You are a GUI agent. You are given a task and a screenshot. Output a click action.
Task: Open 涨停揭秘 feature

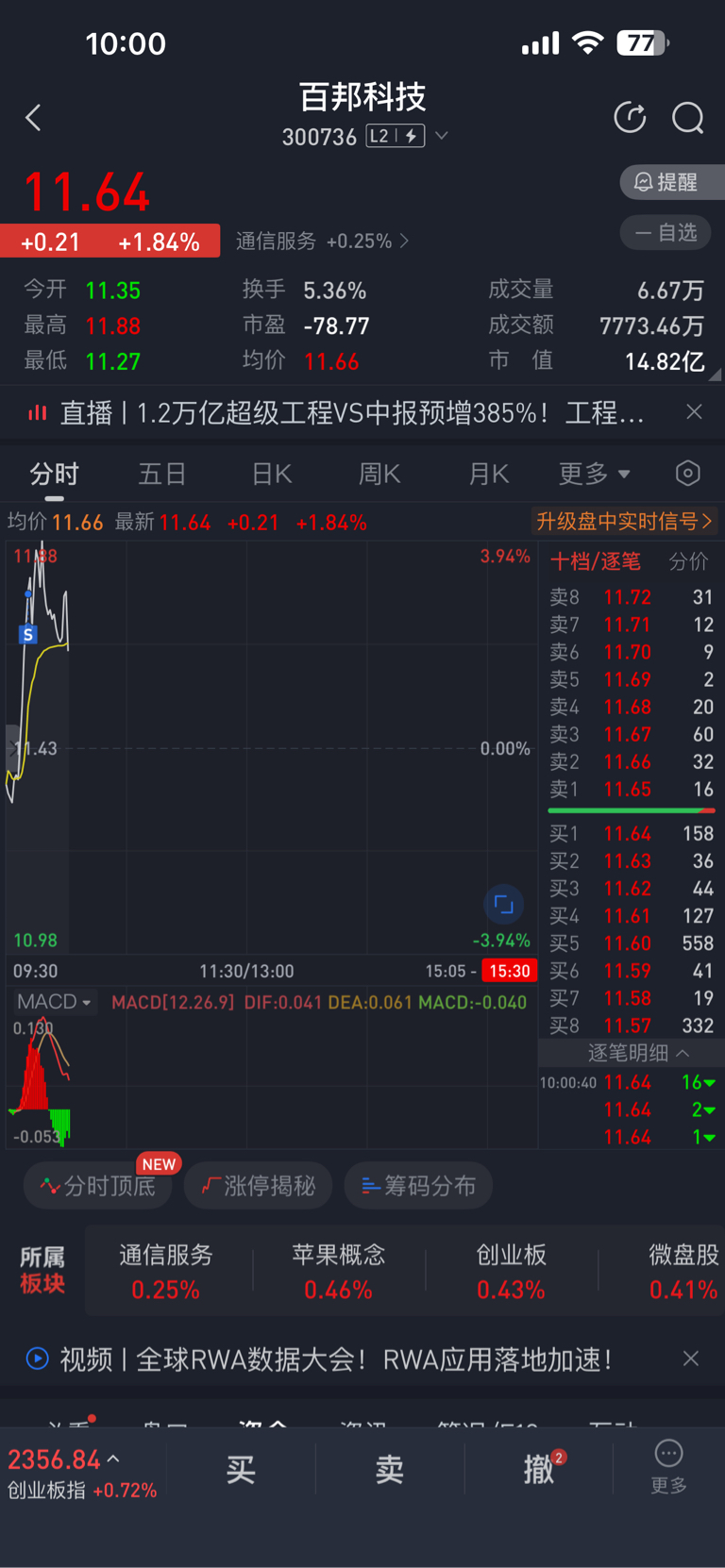click(259, 1186)
